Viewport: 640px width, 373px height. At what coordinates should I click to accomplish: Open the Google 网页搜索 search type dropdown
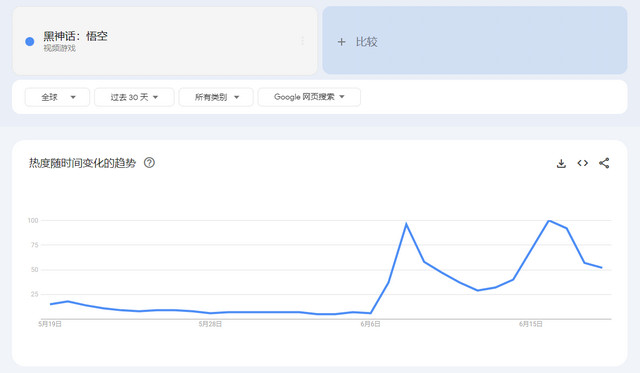[309, 97]
